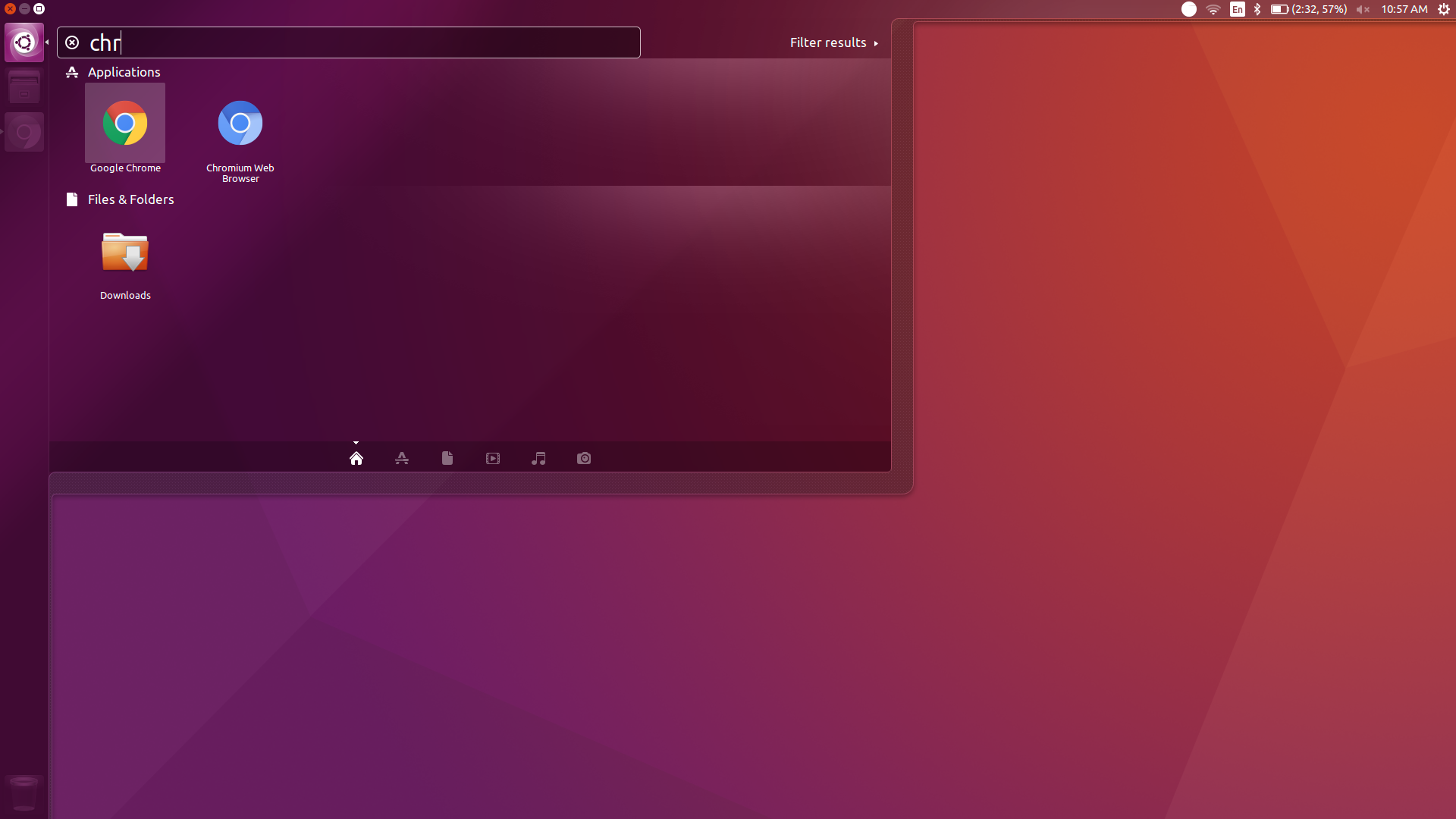Collapse the Files & Folders header

click(130, 199)
